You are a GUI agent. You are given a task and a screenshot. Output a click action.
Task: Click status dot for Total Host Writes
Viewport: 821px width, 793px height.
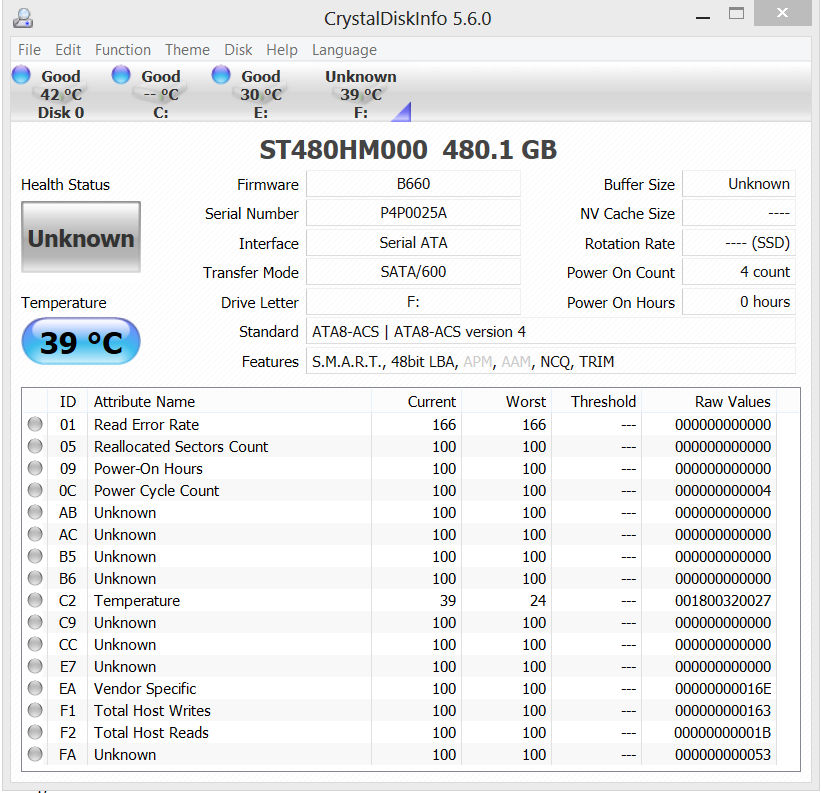tap(36, 711)
